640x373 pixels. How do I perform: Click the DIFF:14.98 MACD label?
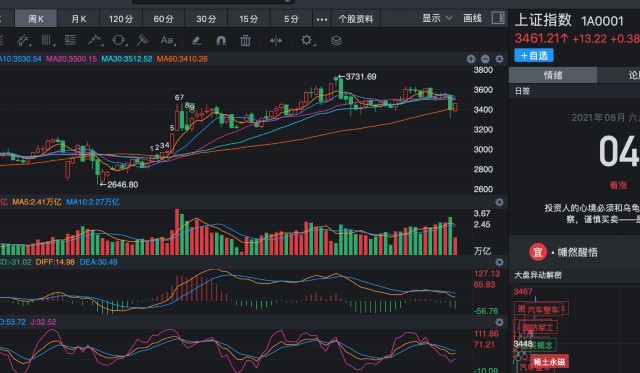pyautogui.click(x=55, y=262)
